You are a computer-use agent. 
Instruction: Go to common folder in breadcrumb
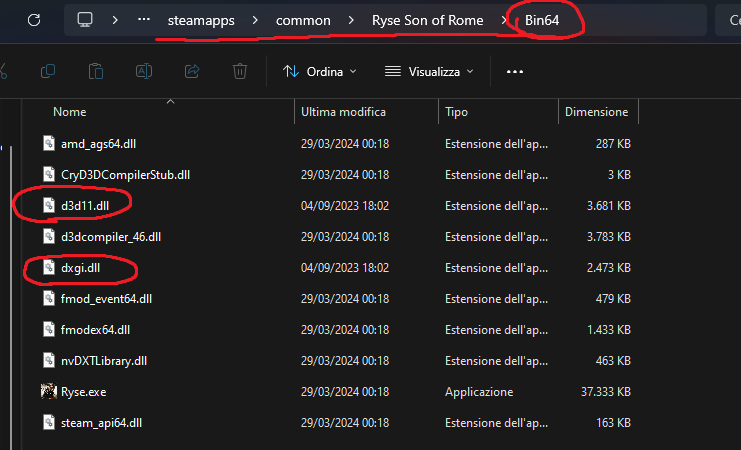[x=303, y=20]
